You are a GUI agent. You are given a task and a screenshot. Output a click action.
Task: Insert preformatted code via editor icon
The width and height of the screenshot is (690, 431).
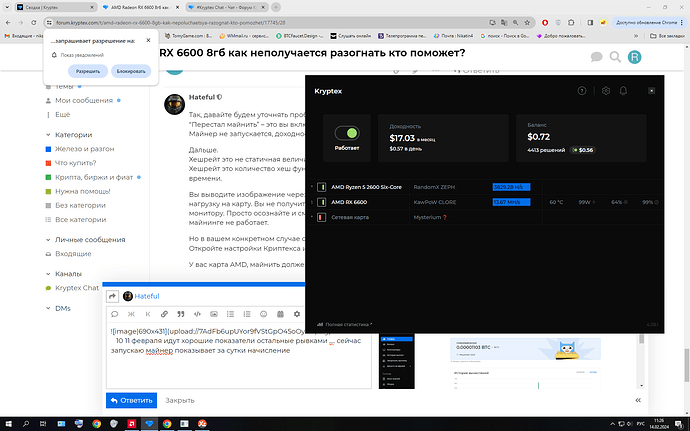197,314
